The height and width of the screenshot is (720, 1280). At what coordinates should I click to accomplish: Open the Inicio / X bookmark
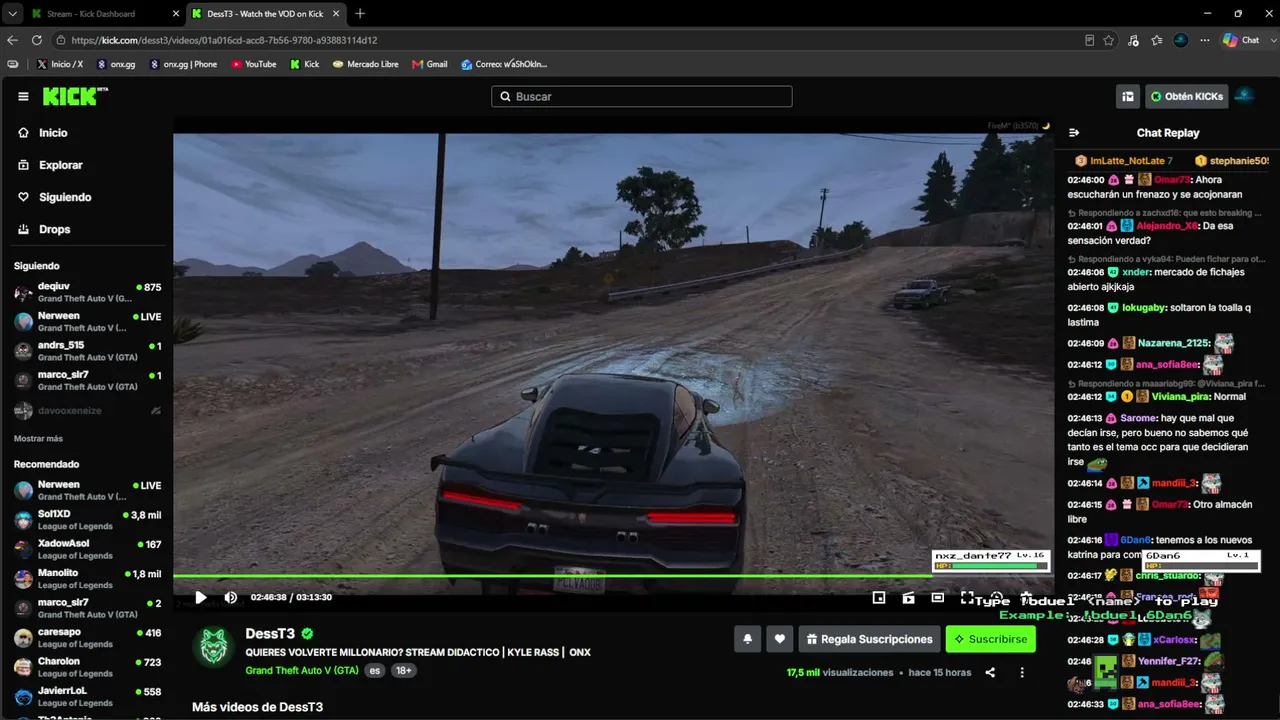point(60,64)
